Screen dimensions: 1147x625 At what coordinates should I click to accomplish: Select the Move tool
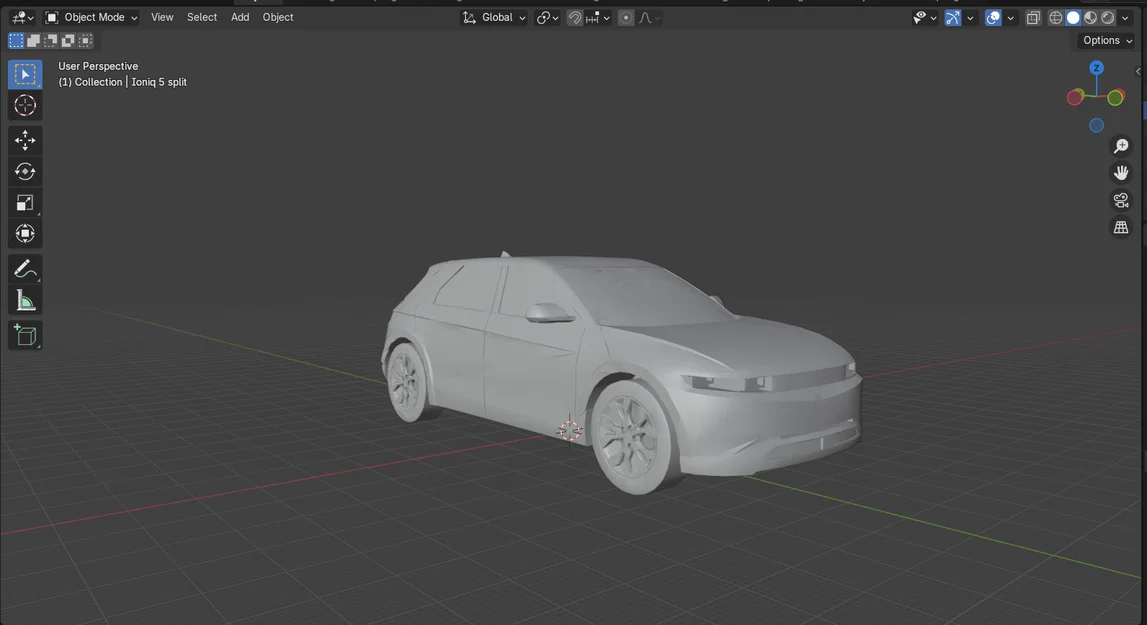tap(24, 140)
